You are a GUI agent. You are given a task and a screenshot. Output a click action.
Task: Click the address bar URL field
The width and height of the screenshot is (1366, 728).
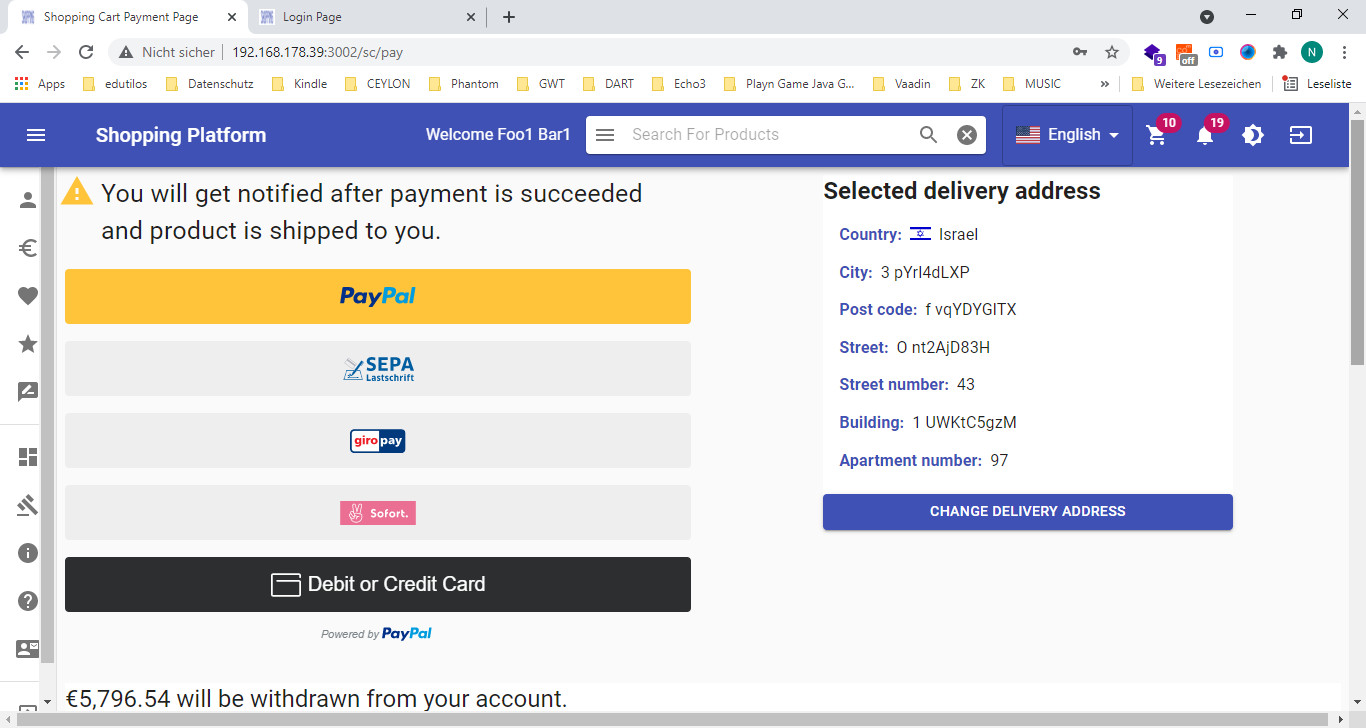[x=640, y=52]
